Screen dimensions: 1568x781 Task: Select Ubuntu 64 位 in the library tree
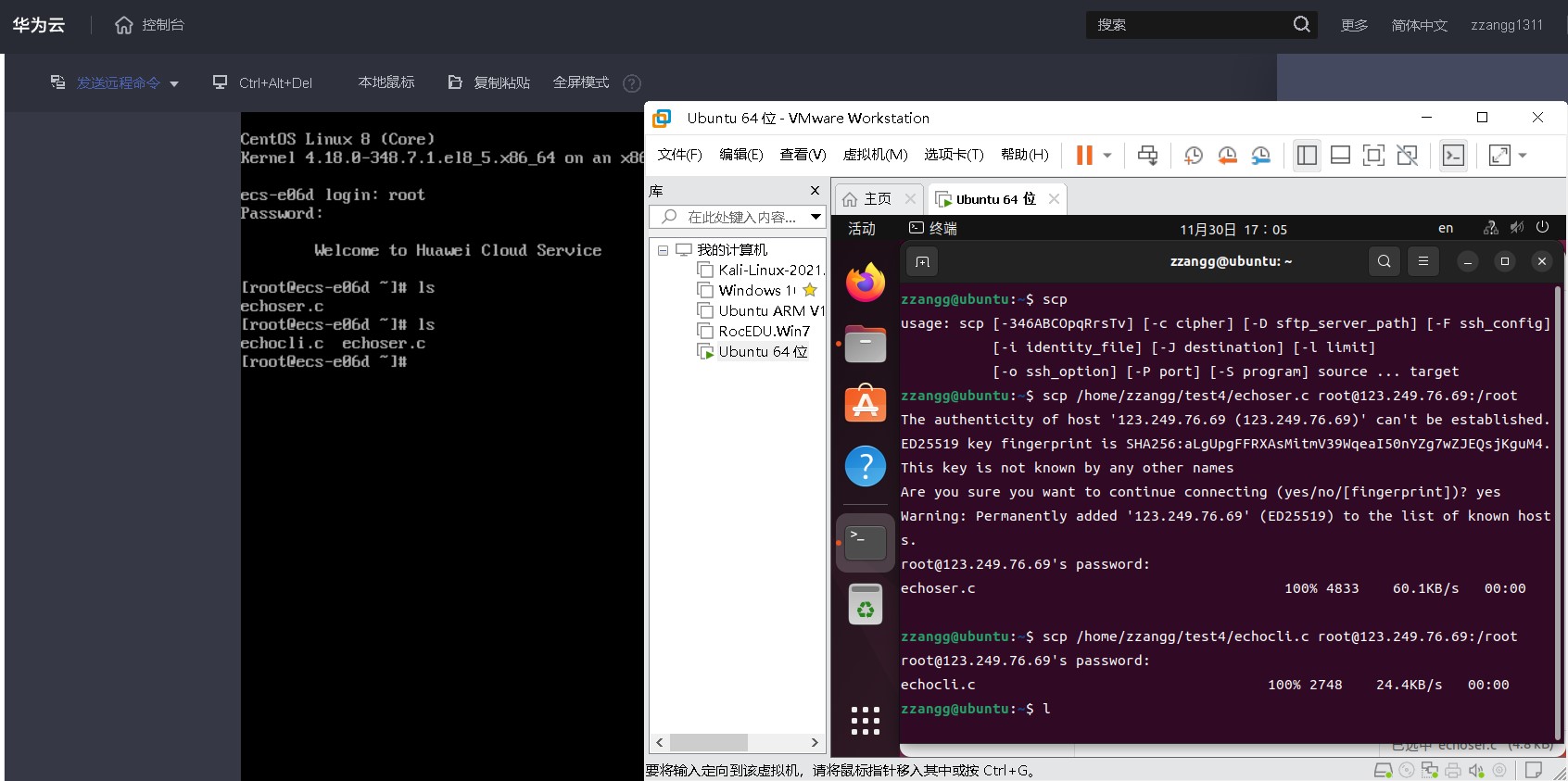click(752, 352)
